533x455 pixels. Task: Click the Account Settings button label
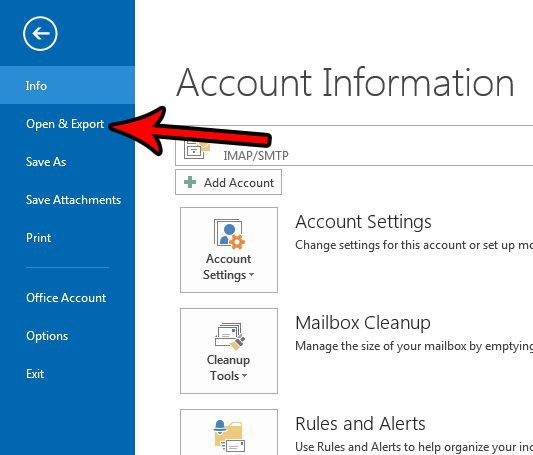pos(228,267)
